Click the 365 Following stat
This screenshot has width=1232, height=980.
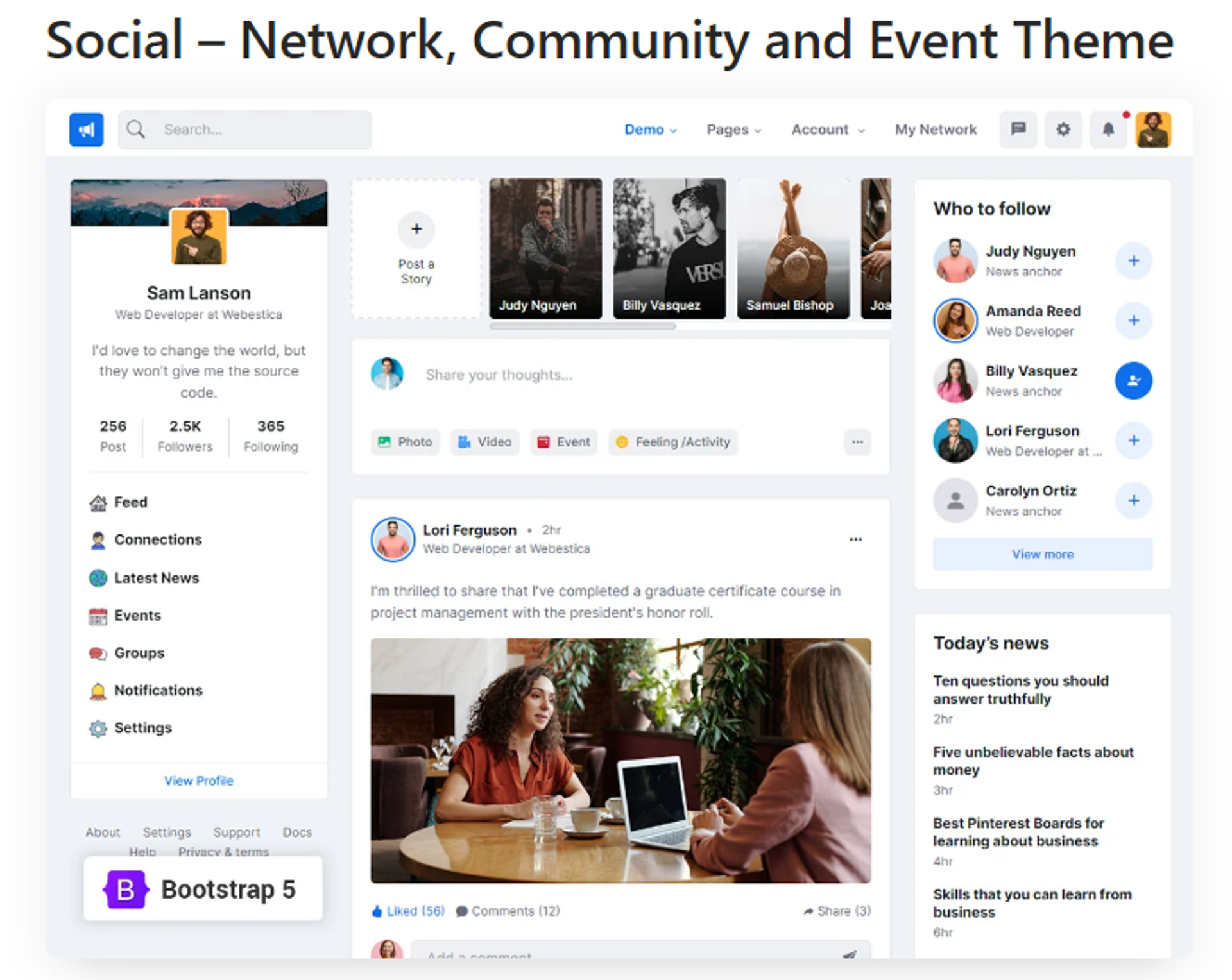[271, 436]
